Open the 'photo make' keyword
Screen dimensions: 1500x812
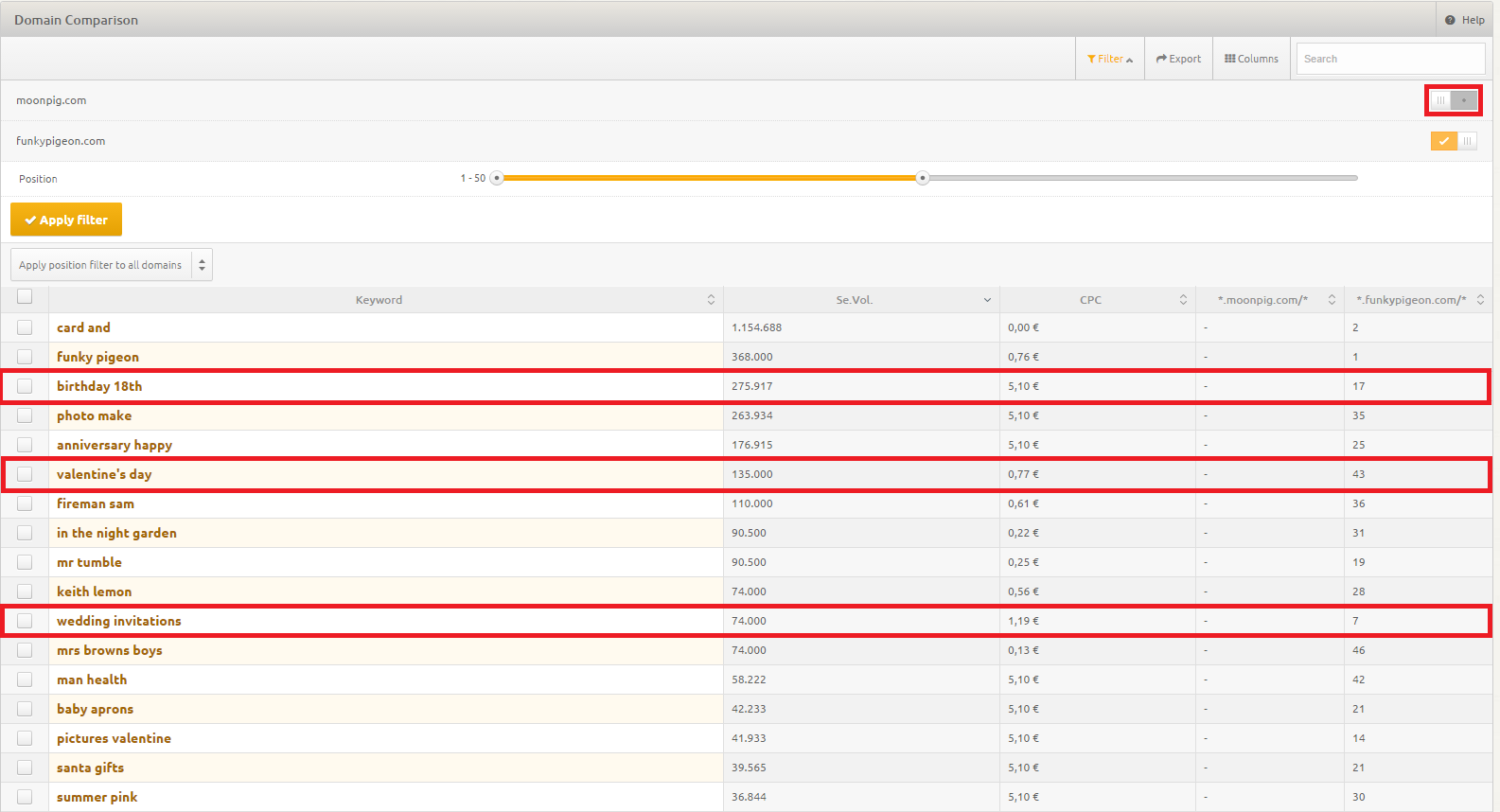pyautogui.click(x=94, y=415)
